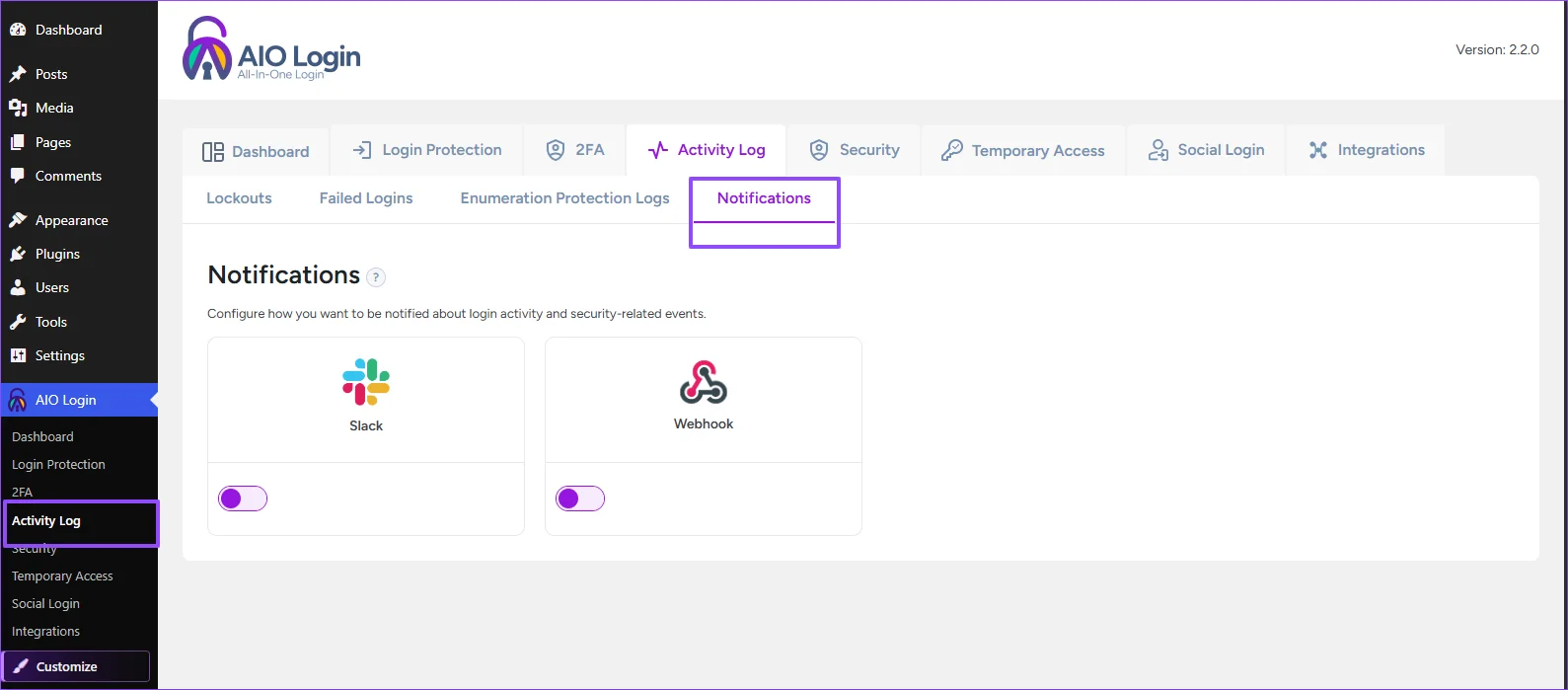This screenshot has height=690, width=1568.
Task: Open the Settings menu label
Action: 60,355
